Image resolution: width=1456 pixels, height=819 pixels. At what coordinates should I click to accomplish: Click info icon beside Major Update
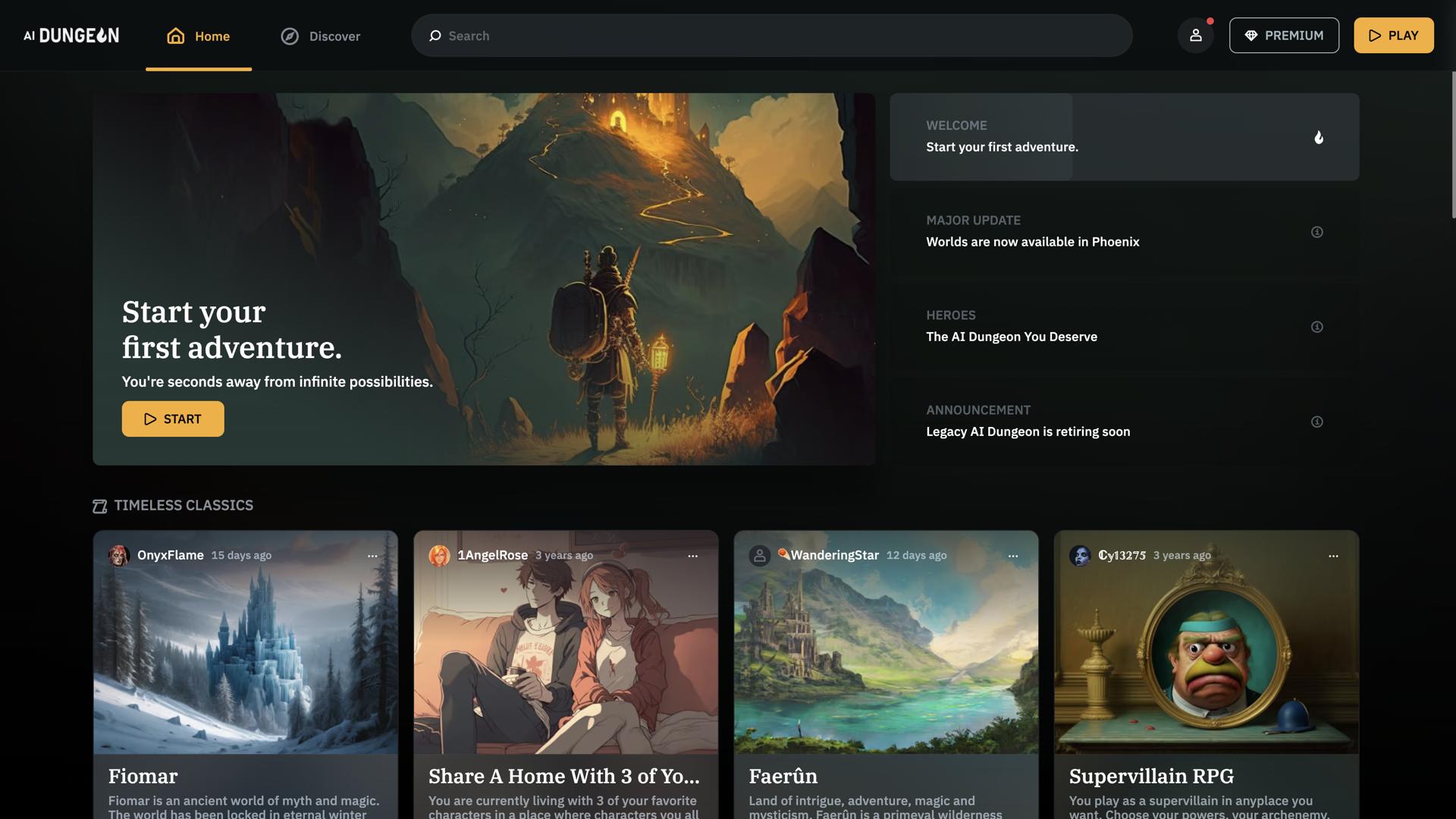point(1316,232)
